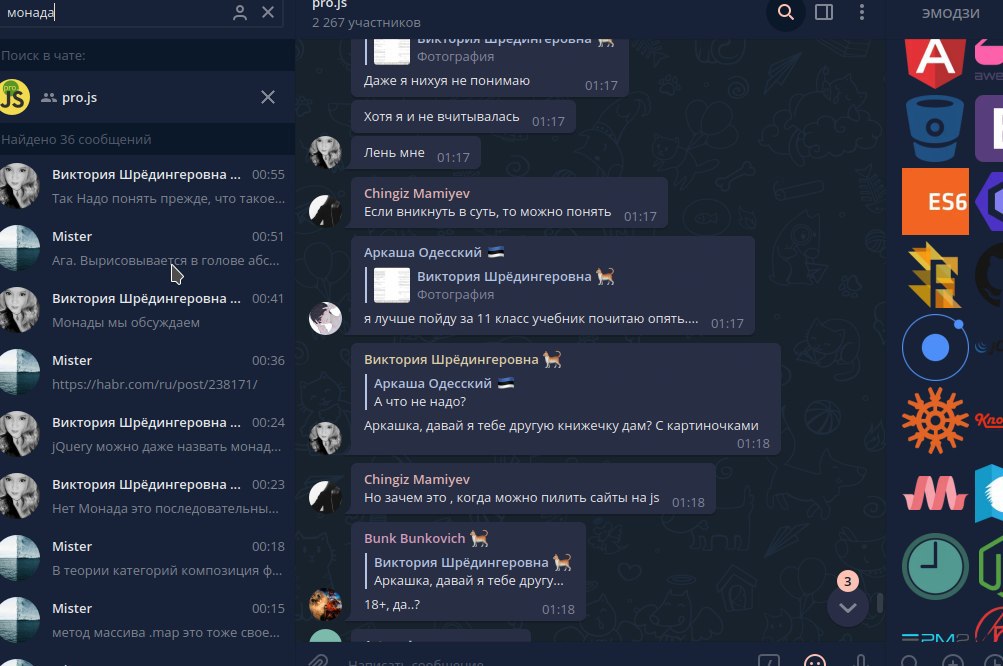The image size is (1003, 666).
Task: Click the search input containing "монада"
Action: point(115,12)
